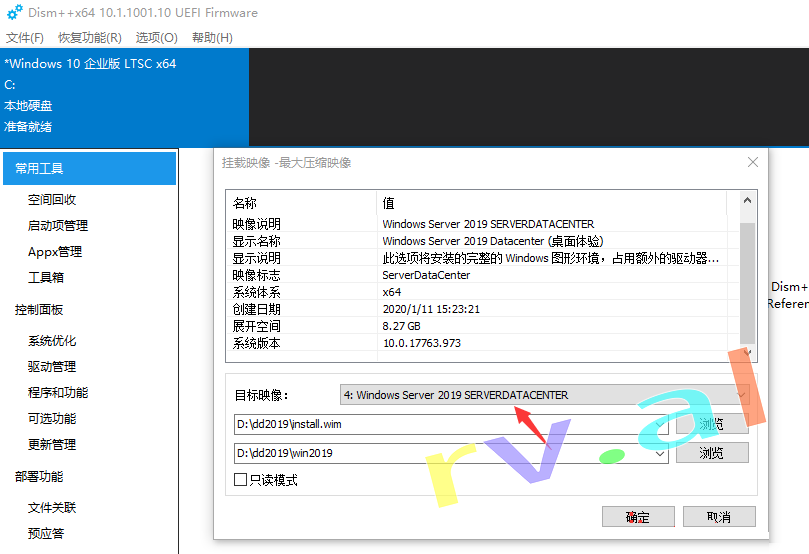Open 启动项管理 in the sidebar
This screenshot has height=554, width=809.
[x=58, y=225]
